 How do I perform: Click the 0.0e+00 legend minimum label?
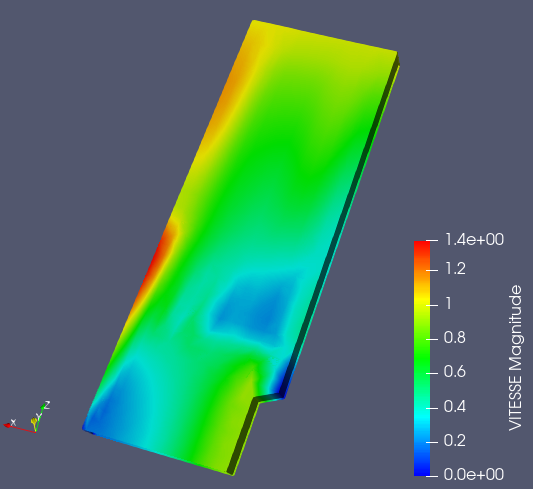click(x=474, y=474)
